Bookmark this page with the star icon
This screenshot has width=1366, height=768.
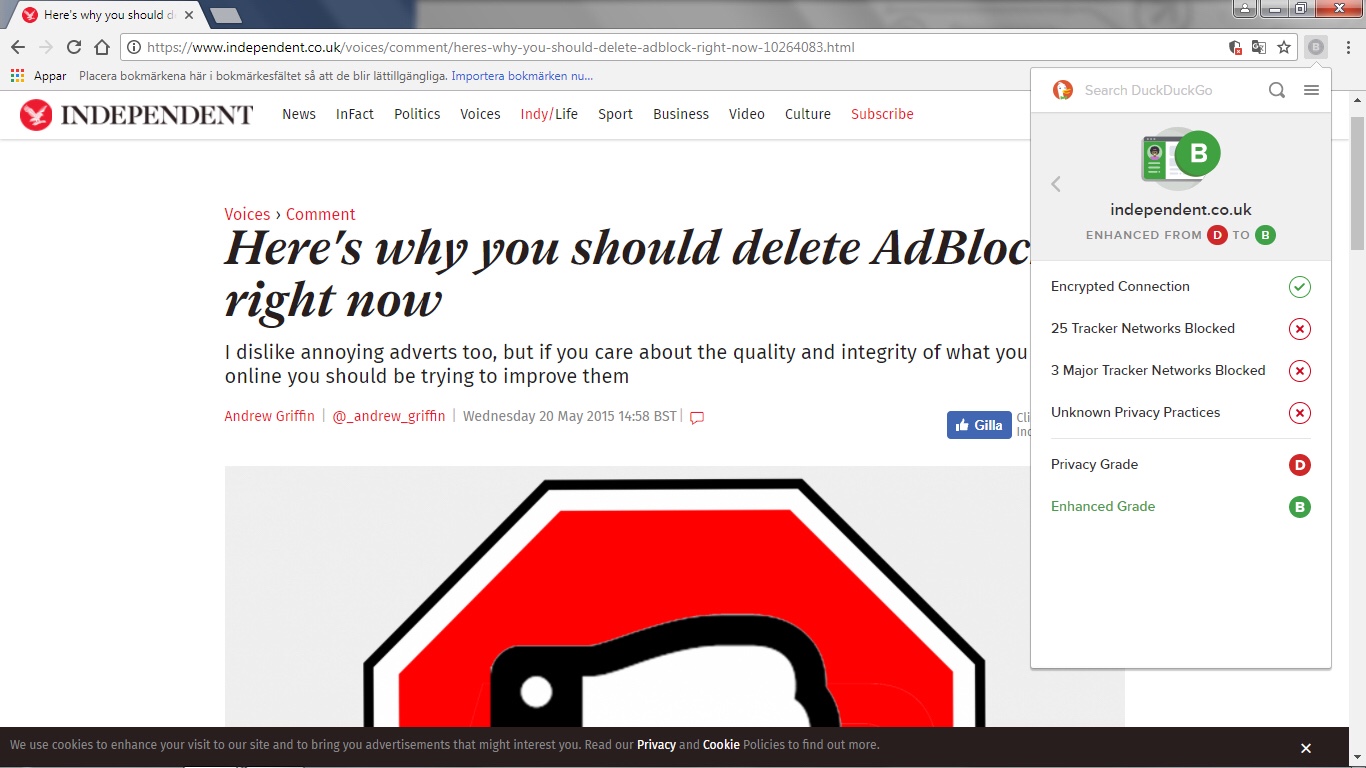1284,47
